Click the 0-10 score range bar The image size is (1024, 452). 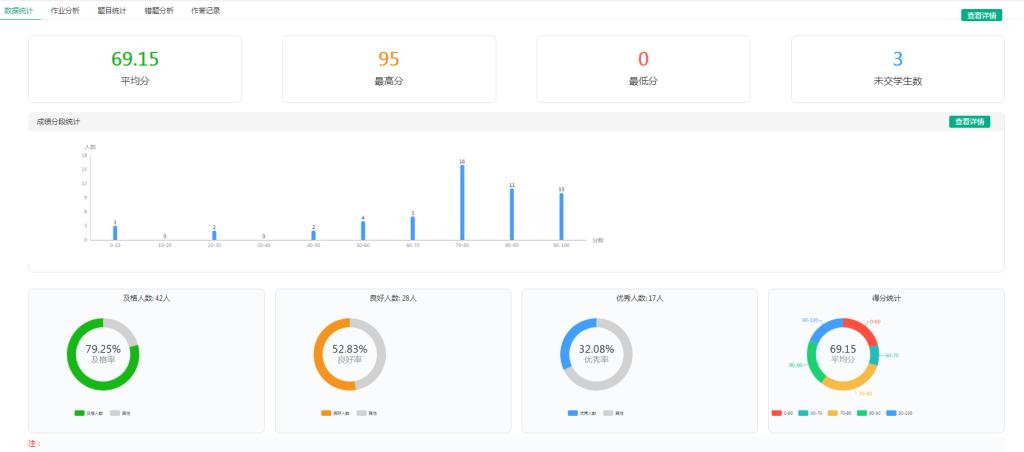[115, 233]
